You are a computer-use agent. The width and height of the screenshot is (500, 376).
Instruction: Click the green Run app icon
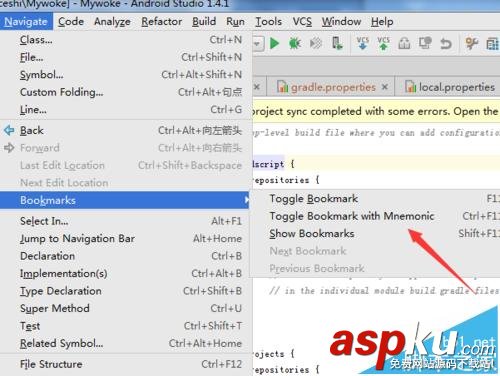pyautogui.click(x=274, y=43)
